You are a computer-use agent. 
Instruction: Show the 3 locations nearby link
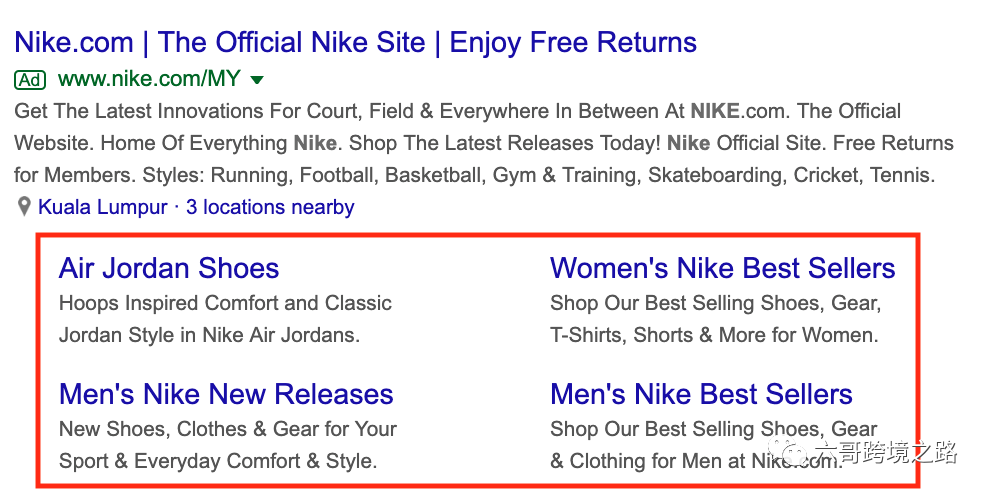270,208
